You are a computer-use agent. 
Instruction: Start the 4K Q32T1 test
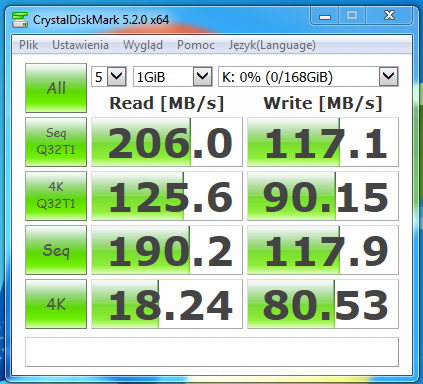pyautogui.click(x=56, y=196)
